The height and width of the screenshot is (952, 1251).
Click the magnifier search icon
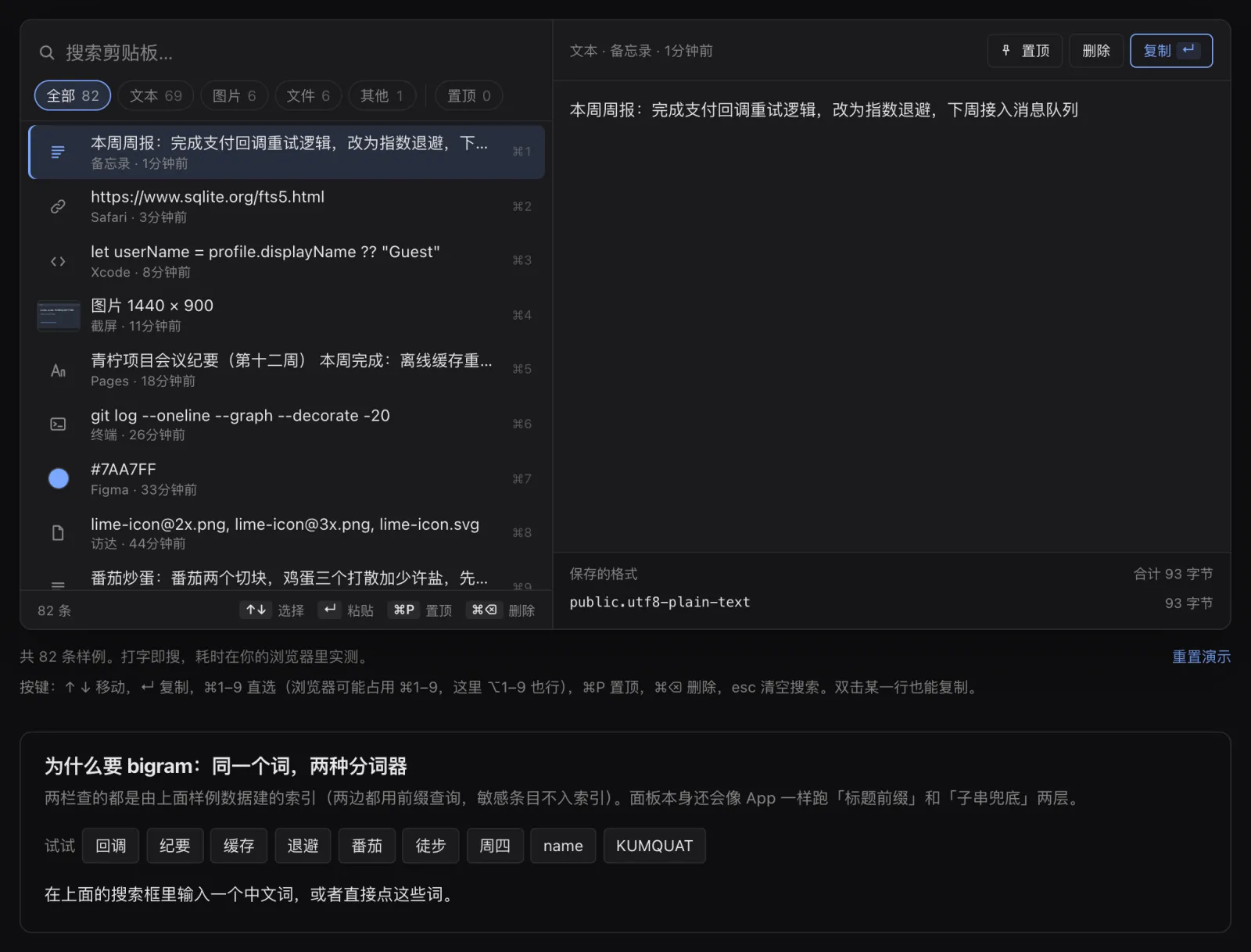tap(47, 52)
